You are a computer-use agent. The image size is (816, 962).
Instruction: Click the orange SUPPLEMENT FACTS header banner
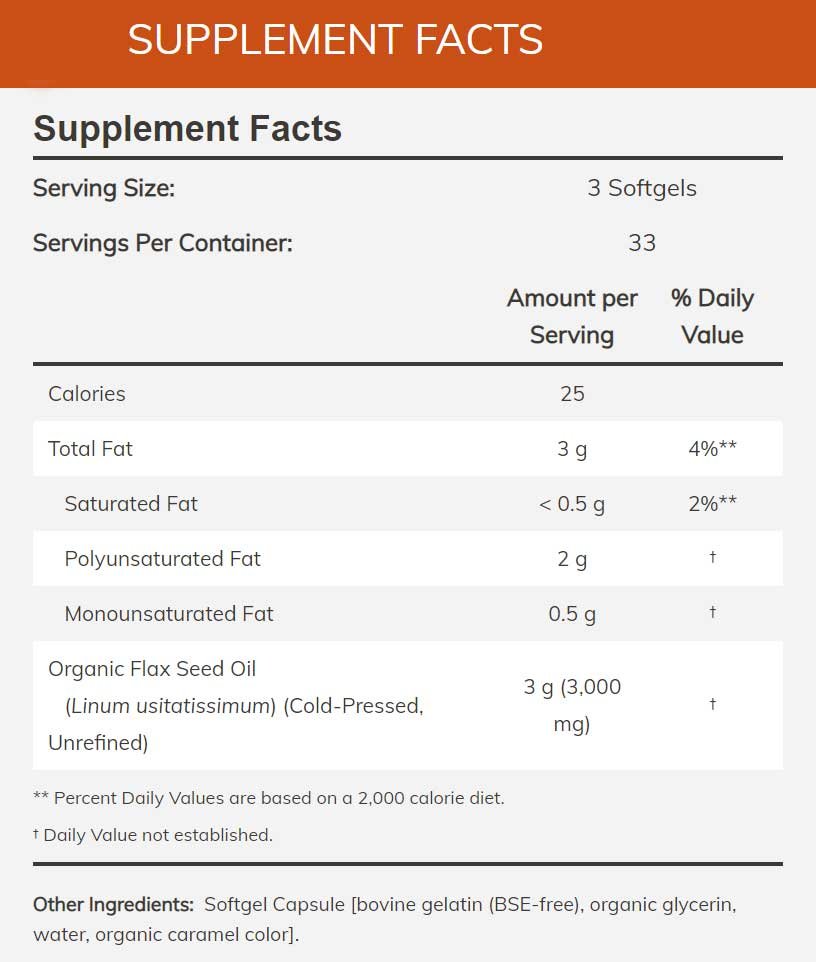(x=408, y=44)
